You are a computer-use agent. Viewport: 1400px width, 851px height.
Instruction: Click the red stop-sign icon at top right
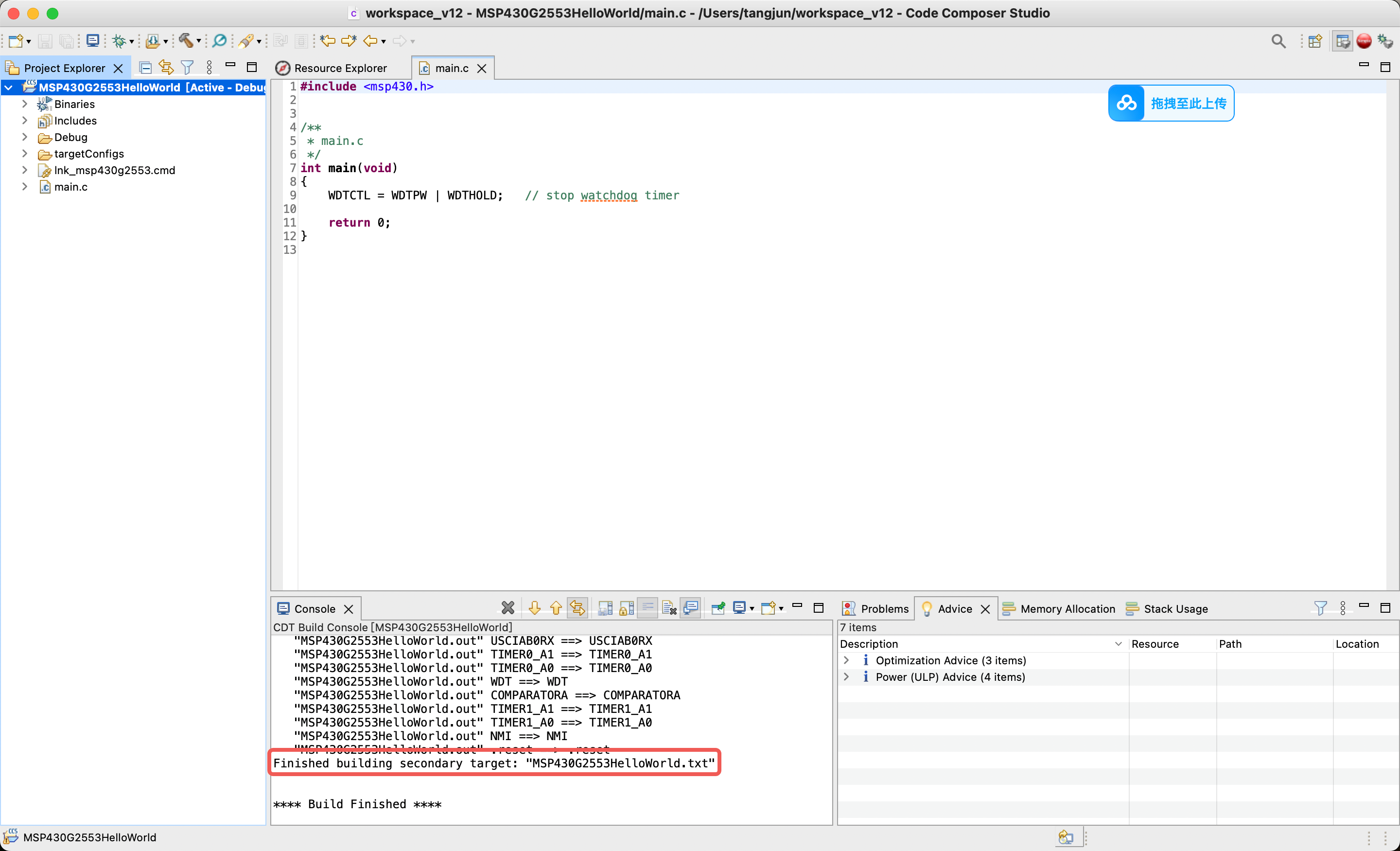tap(1364, 41)
